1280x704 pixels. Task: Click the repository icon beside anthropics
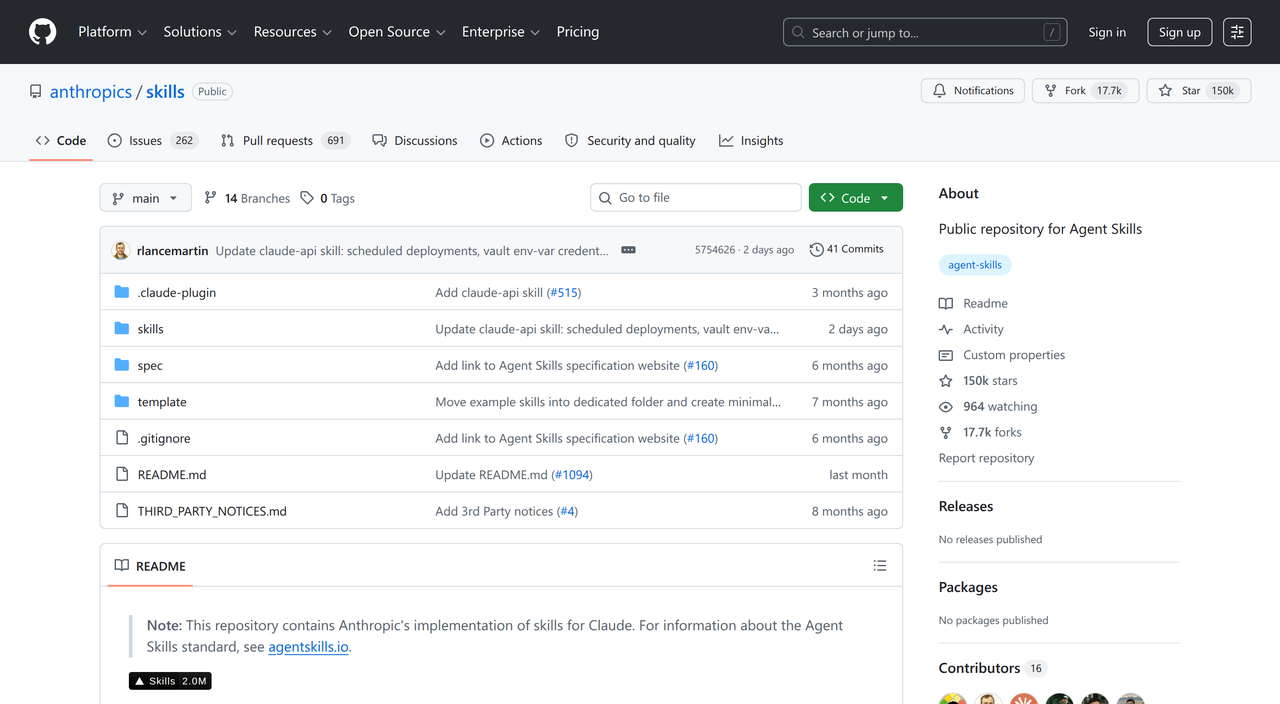(x=36, y=92)
